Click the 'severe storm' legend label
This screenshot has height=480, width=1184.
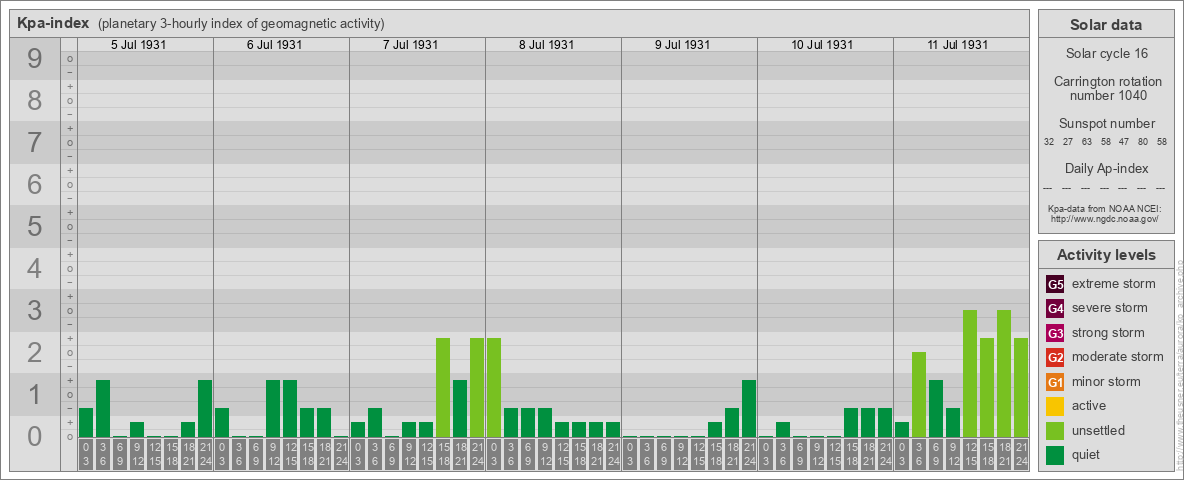click(x=1110, y=308)
